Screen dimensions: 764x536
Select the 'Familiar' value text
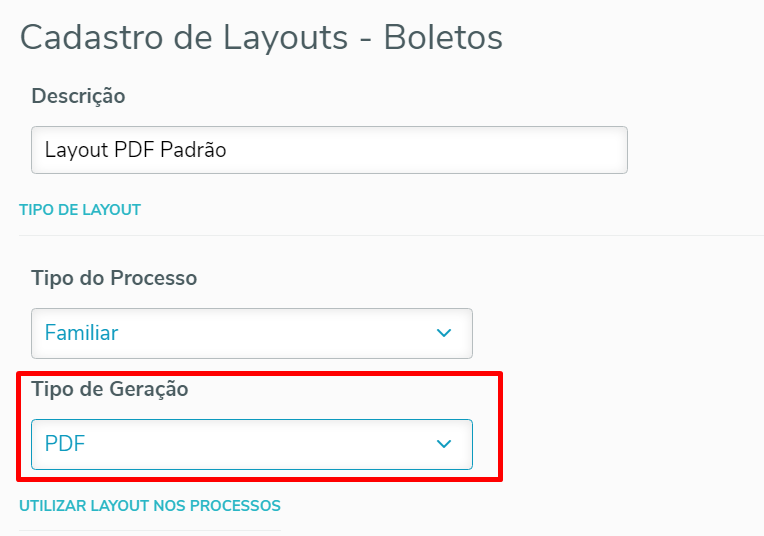click(x=81, y=333)
